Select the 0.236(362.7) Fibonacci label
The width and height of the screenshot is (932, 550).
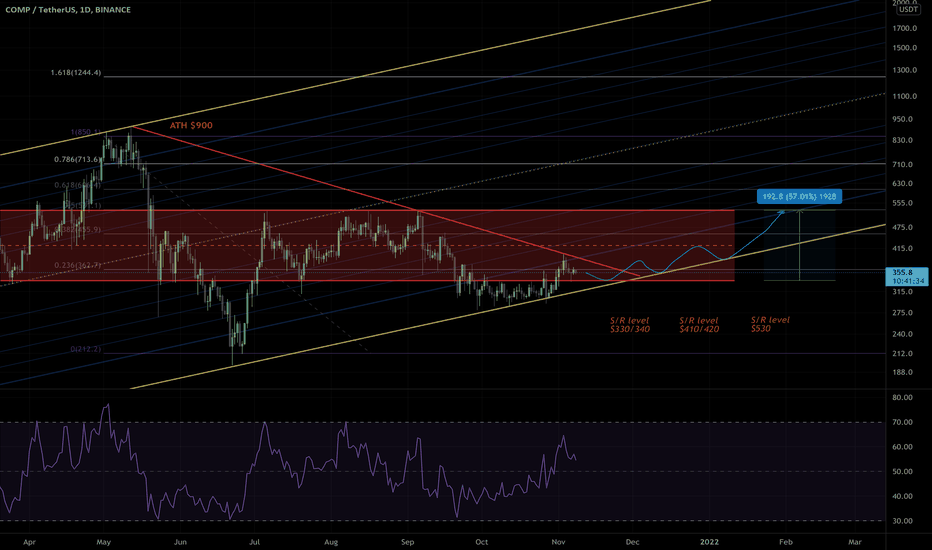(x=77, y=265)
